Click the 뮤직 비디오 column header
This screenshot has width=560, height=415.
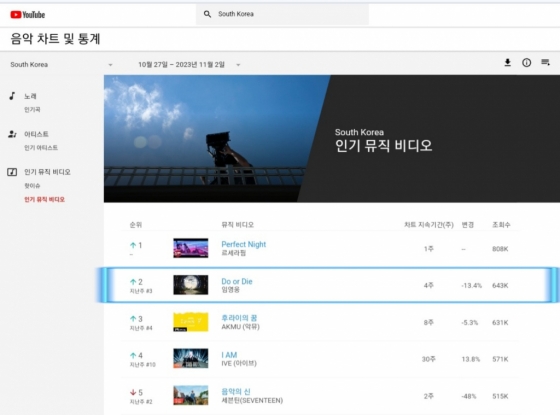point(238,225)
